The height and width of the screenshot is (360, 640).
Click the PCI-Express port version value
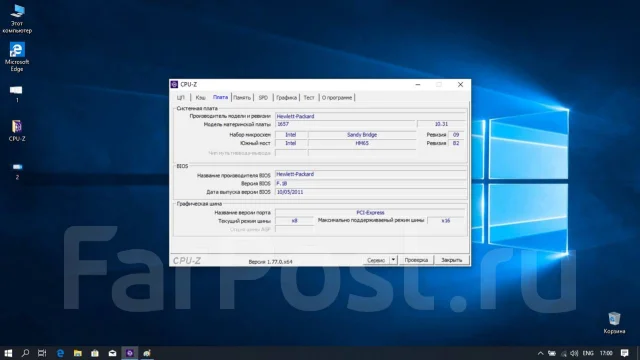370,213
